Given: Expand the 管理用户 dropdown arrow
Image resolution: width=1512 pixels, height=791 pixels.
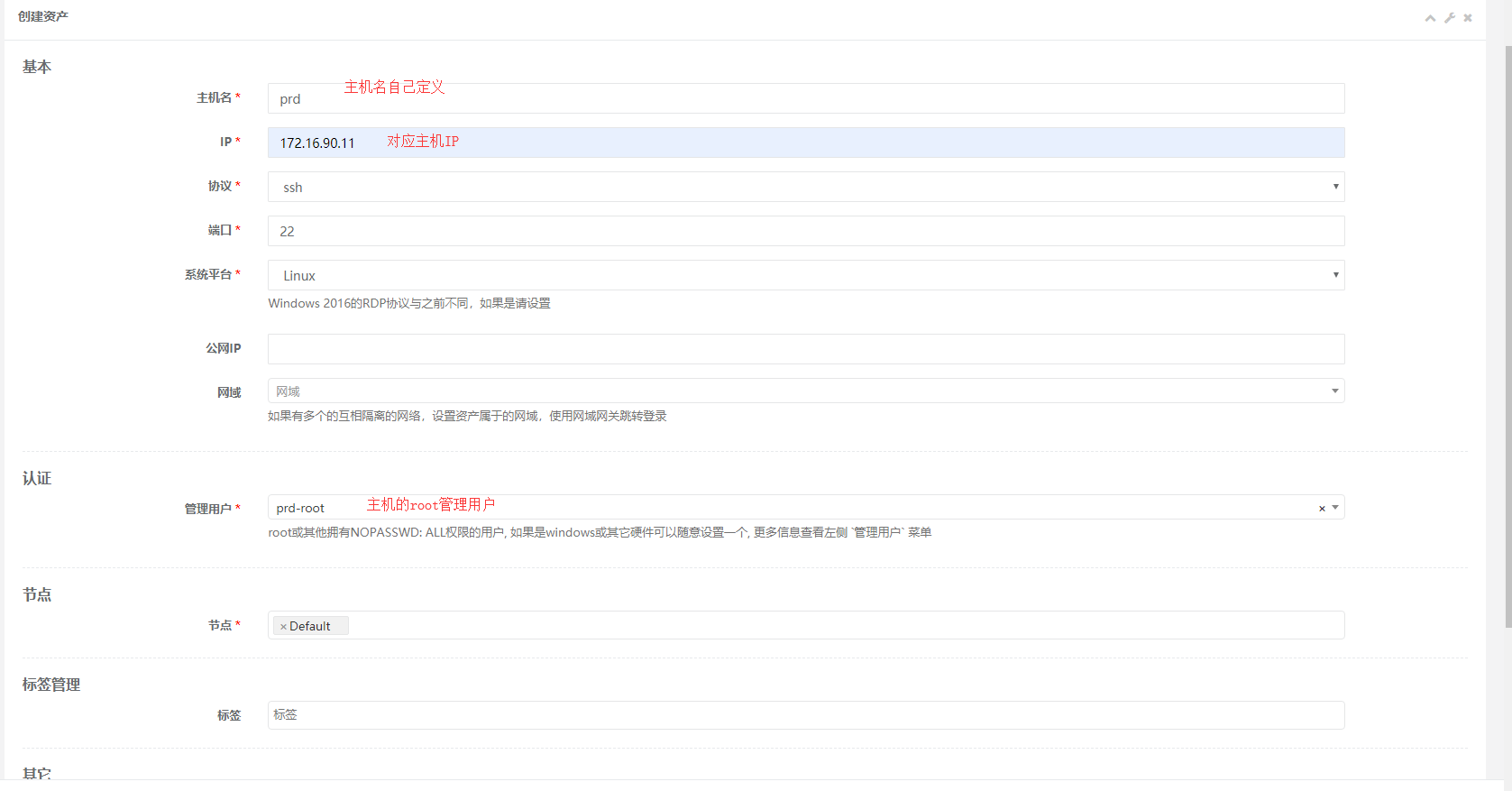Looking at the screenshot, I should coord(1335,508).
